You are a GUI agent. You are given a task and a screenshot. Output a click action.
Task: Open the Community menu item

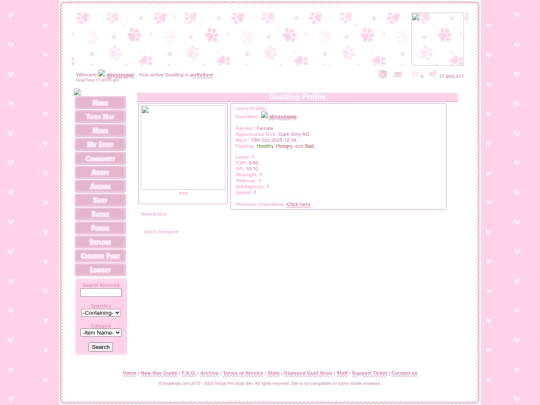click(100, 158)
